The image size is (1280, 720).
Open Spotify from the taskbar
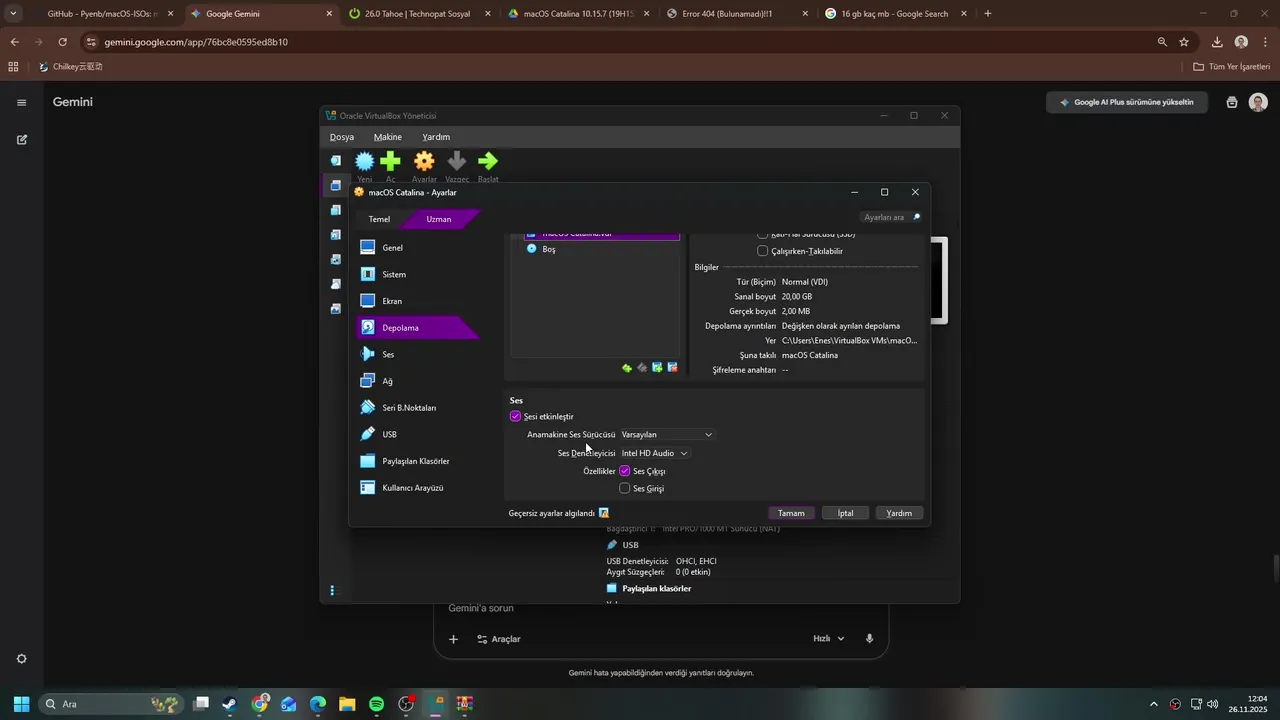point(376,704)
